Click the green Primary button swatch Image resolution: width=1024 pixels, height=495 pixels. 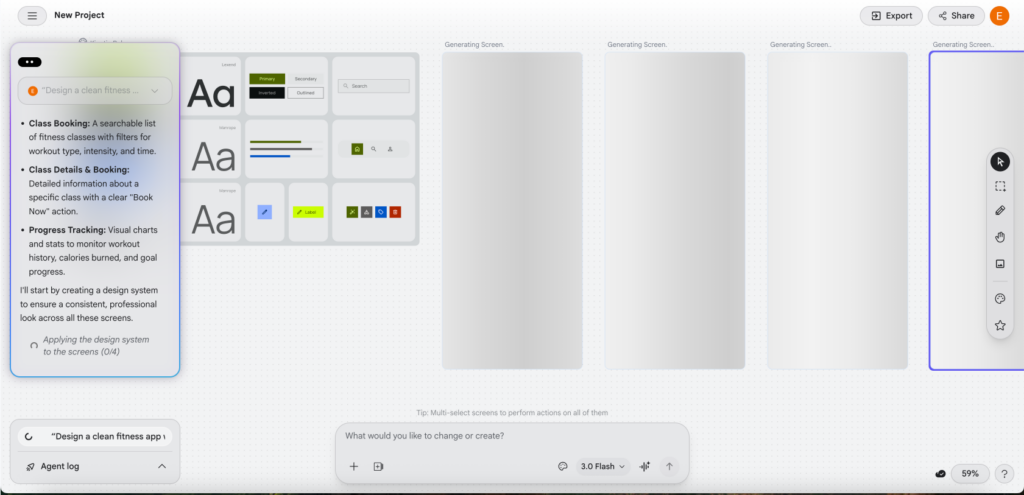point(267,78)
